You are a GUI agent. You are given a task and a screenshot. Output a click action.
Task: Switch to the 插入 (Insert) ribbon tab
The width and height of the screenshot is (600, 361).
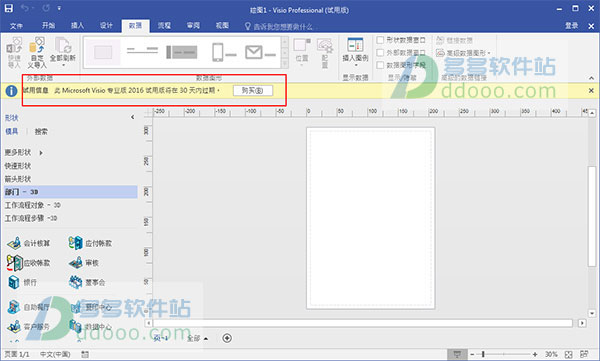(77, 25)
